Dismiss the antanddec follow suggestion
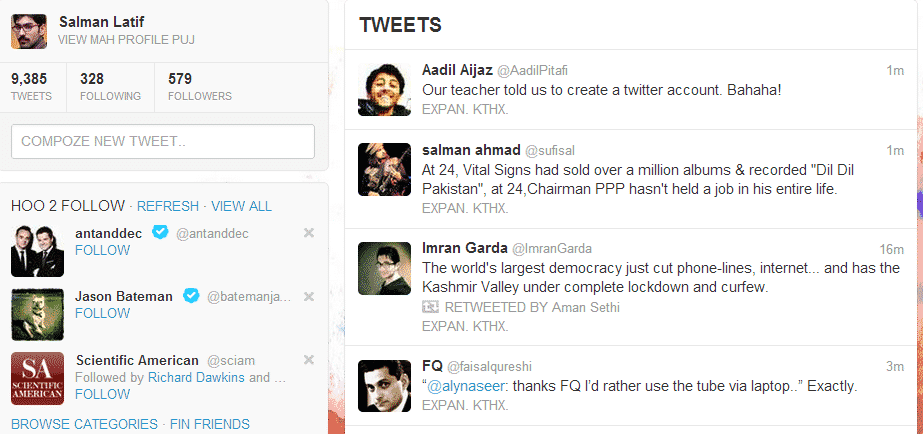This screenshot has height=434, width=923. (x=308, y=233)
